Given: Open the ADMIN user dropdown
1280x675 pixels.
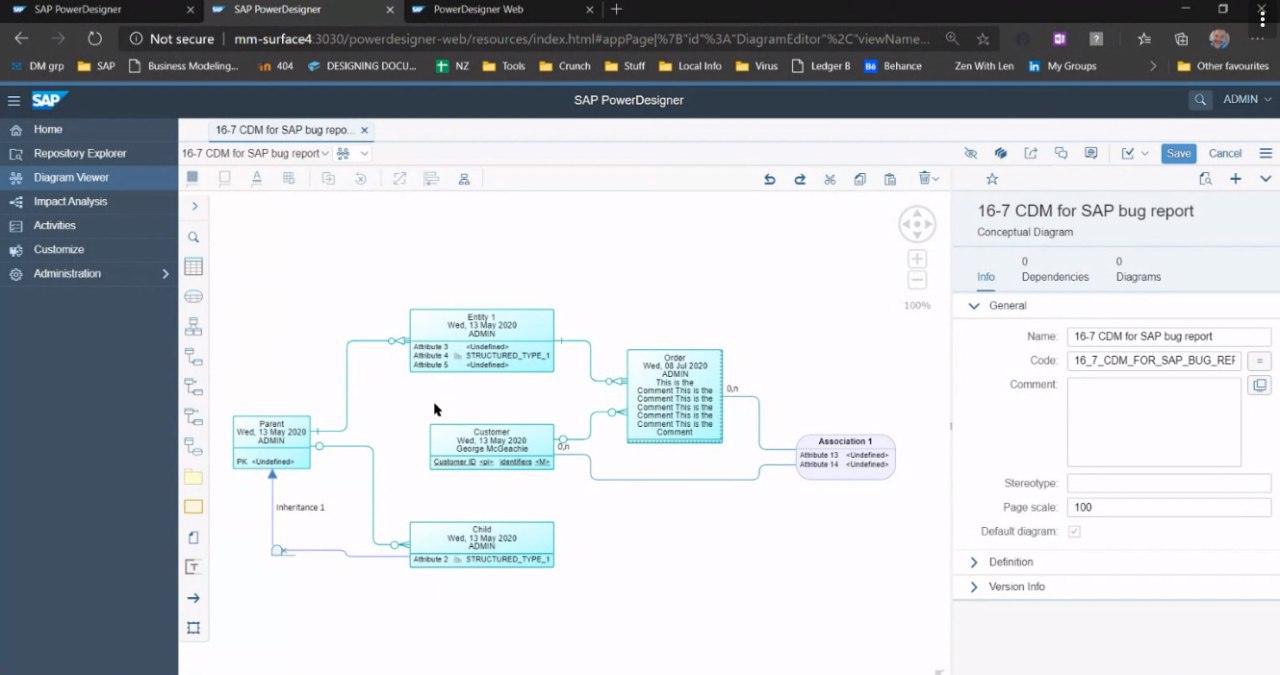Looking at the screenshot, I should tap(1247, 100).
